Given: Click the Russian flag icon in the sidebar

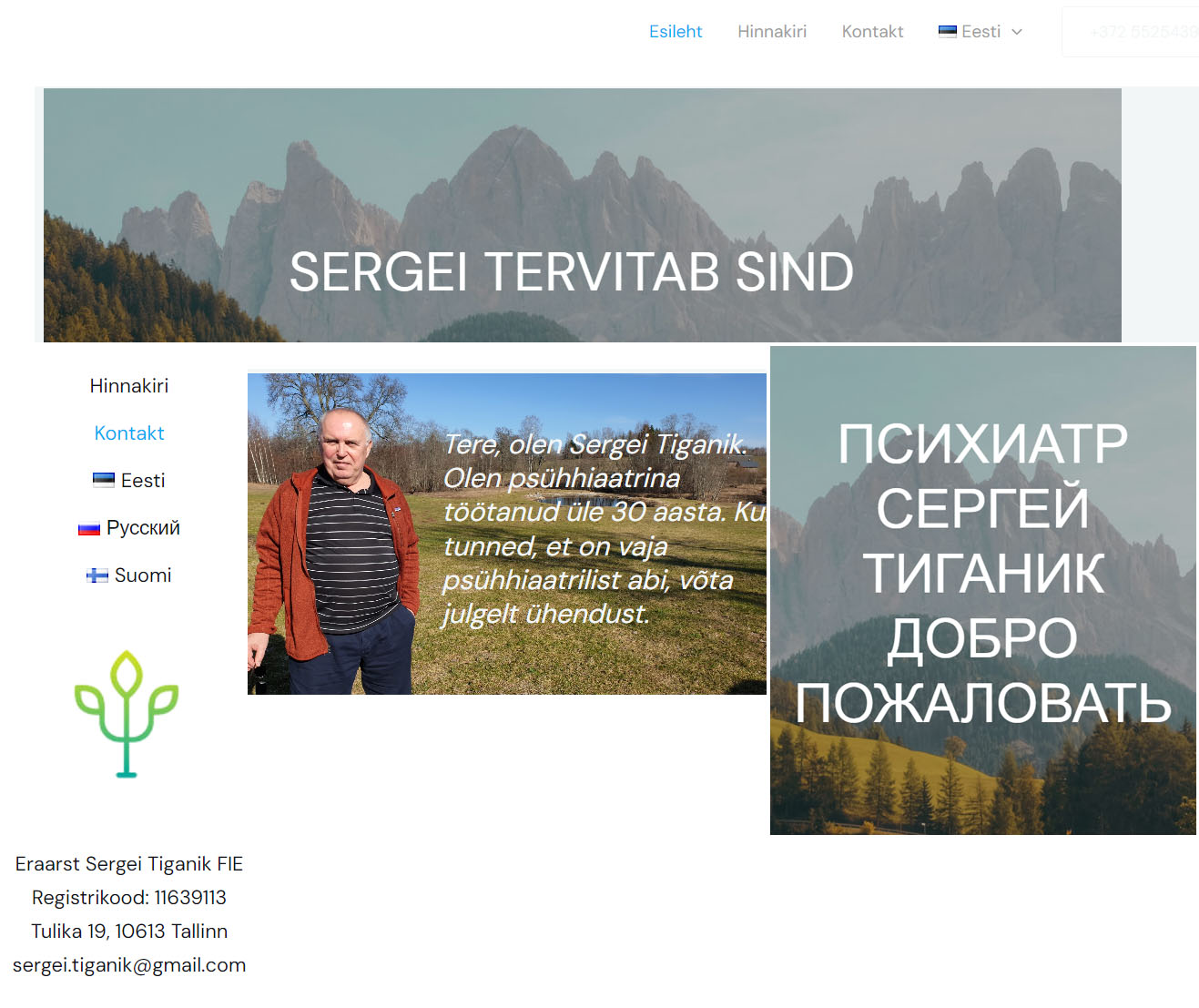Looking at the screenshot, I should coord(88,527).
